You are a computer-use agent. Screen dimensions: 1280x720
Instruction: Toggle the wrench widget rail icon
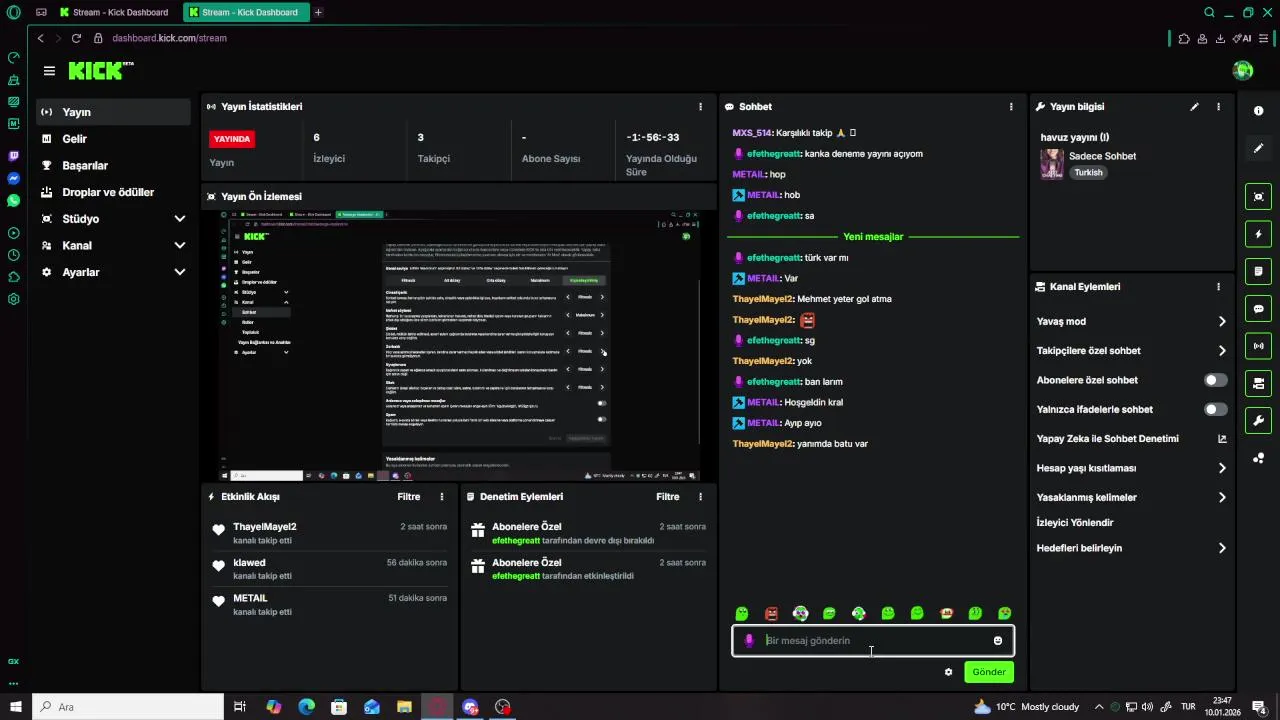tap(1258, 420)
